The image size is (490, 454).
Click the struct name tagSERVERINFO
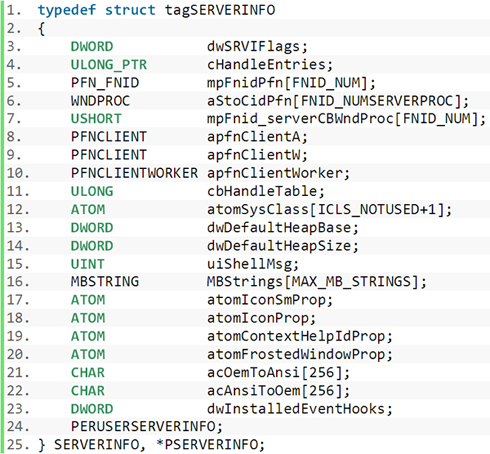(x=220, y=10)
